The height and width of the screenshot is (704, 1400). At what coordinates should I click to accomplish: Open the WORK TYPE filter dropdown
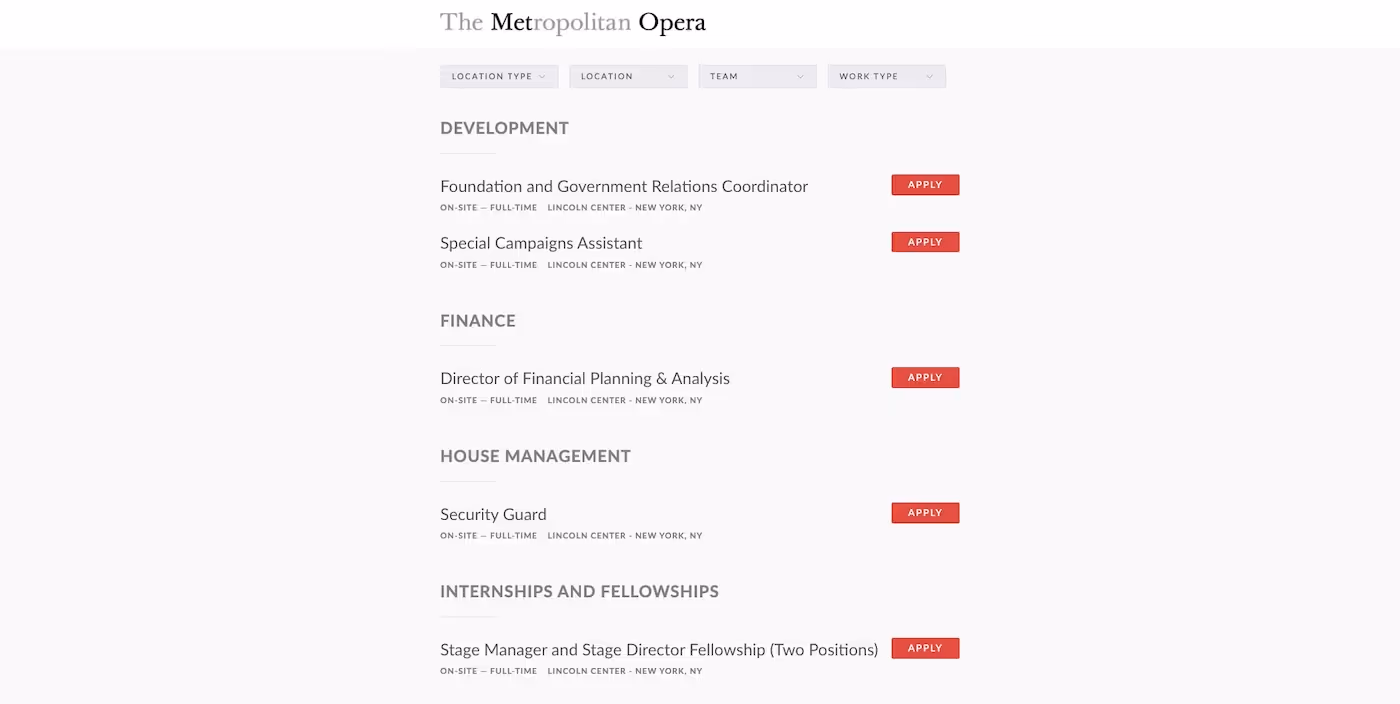coord(885,76)
